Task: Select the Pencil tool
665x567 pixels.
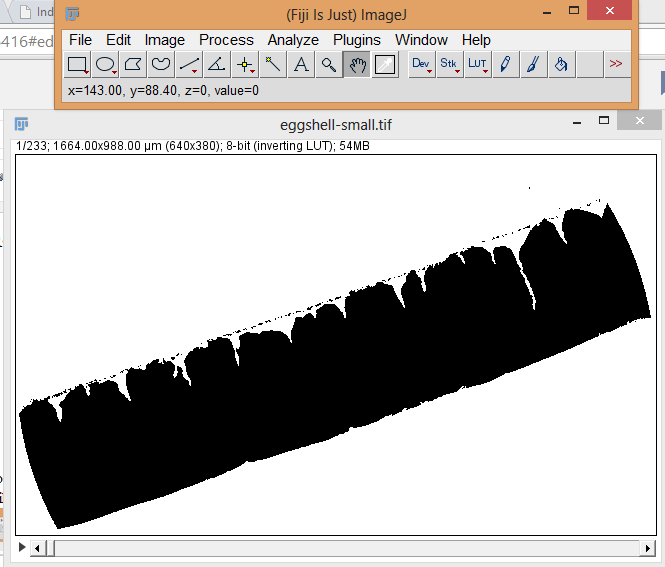Action: [x=506, y=64]
